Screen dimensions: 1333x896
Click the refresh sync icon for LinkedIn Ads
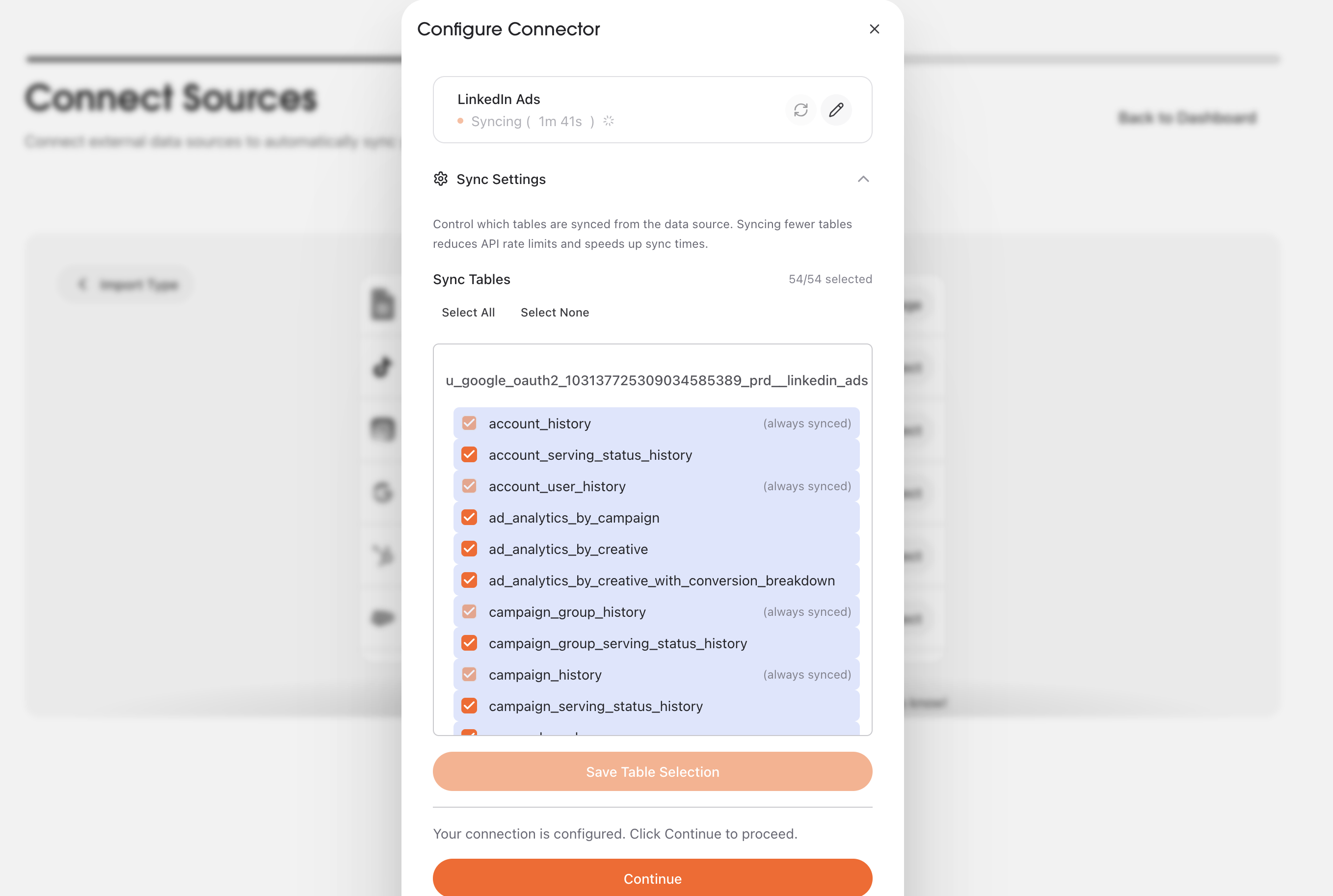pos(801,110)
